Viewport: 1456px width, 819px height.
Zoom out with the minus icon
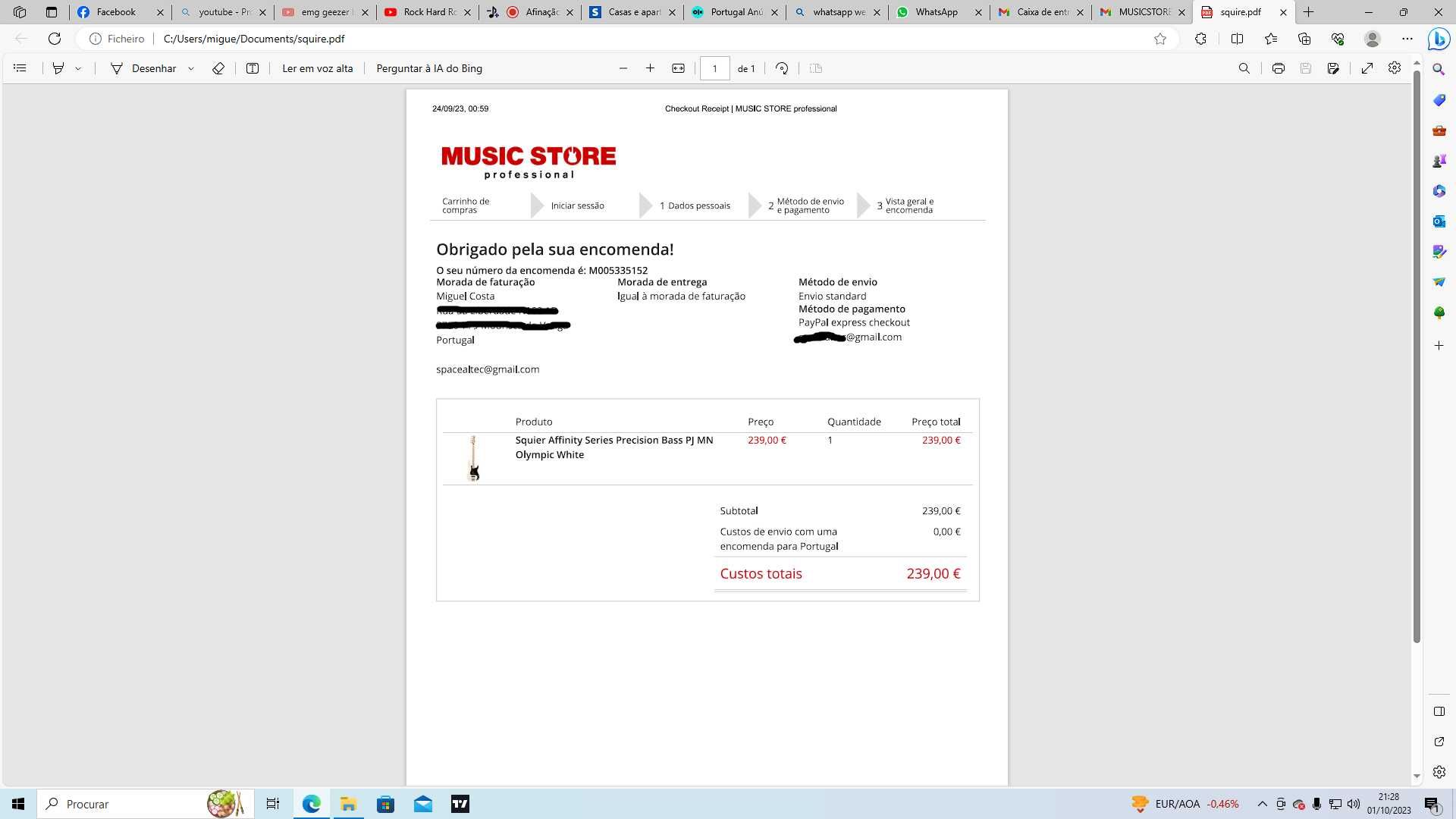pyautogui.click(x=623, y=68)
